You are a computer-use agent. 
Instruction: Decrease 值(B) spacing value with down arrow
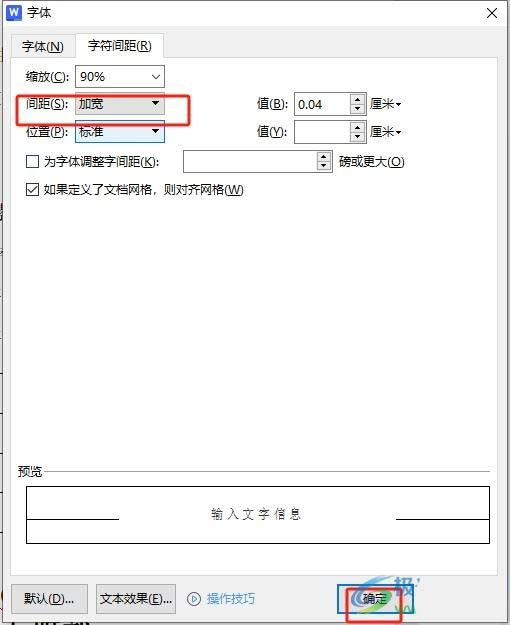pos(358,109)
